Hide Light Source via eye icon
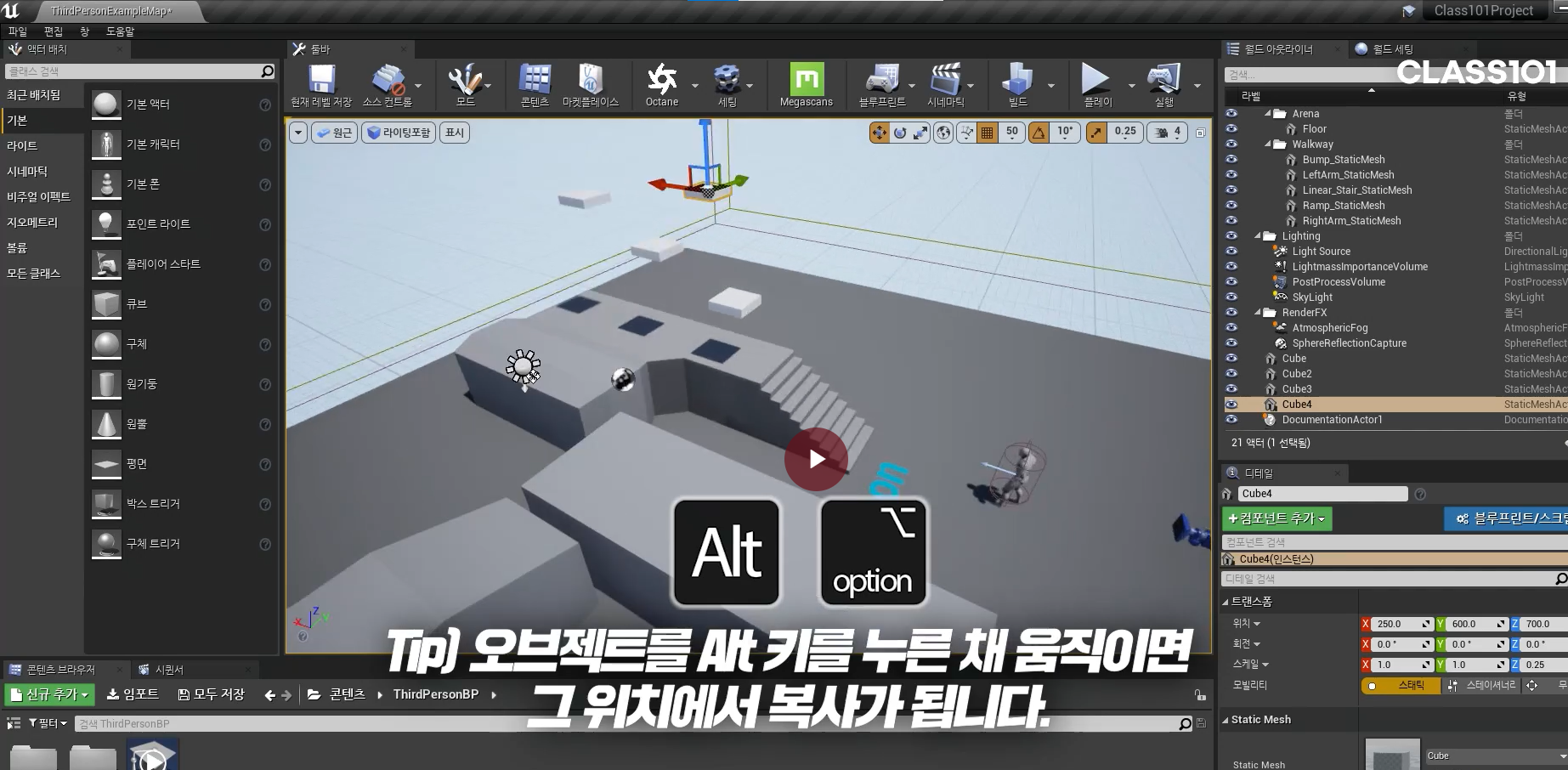Viewport: 1568px width, 770px height. pyautogui.click(x=1231, y=252)
